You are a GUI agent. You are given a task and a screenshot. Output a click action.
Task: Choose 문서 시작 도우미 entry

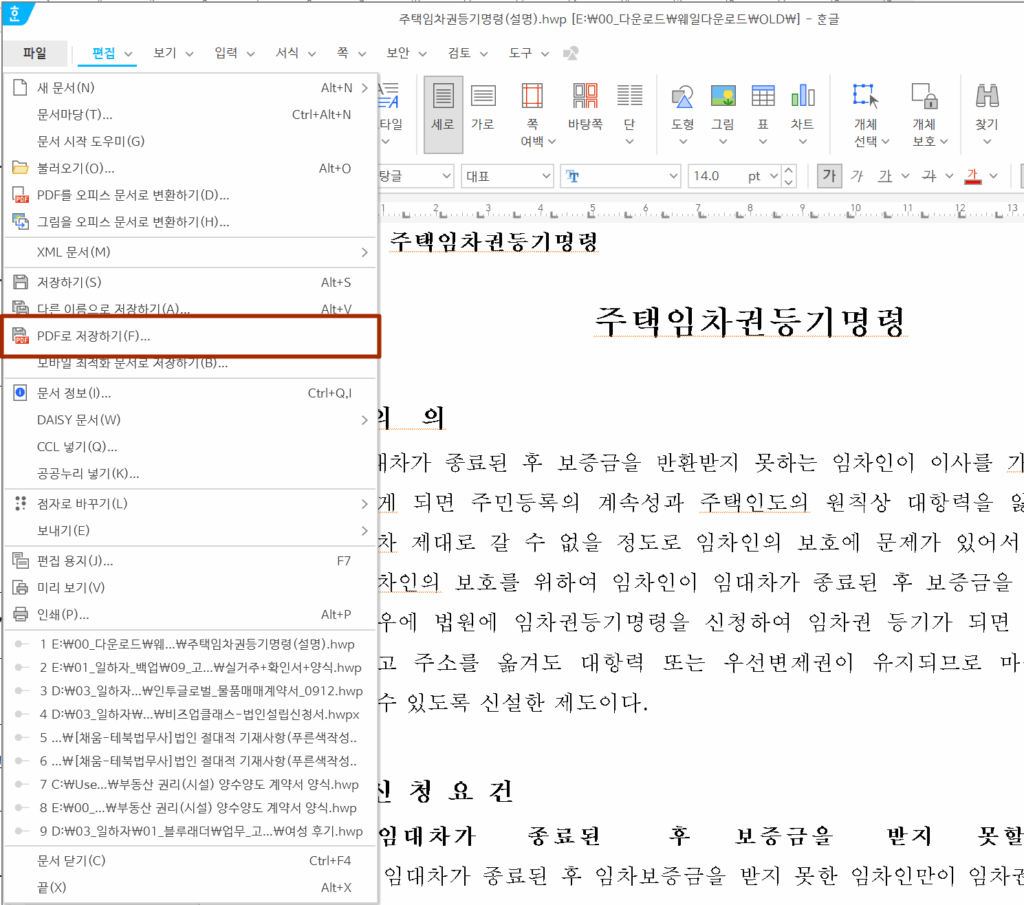pos(191,141)
